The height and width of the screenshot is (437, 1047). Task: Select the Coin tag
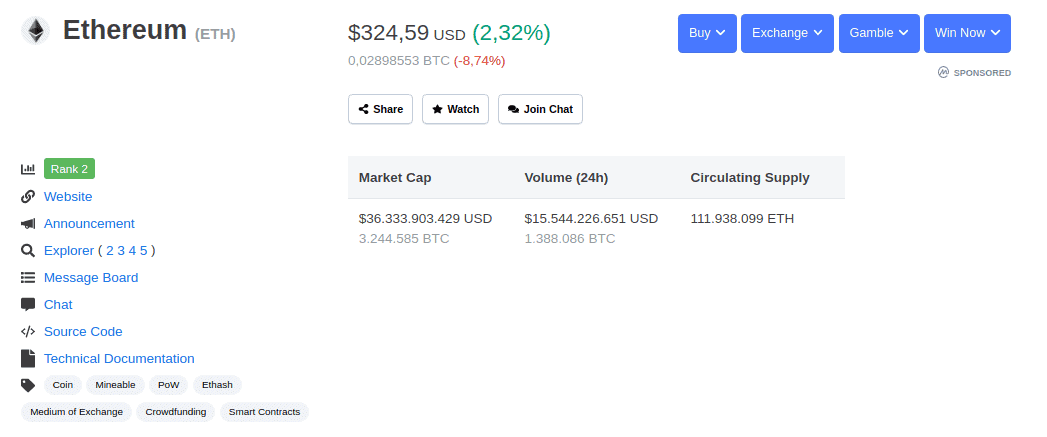pyautogui.click(x=63, y=385)
